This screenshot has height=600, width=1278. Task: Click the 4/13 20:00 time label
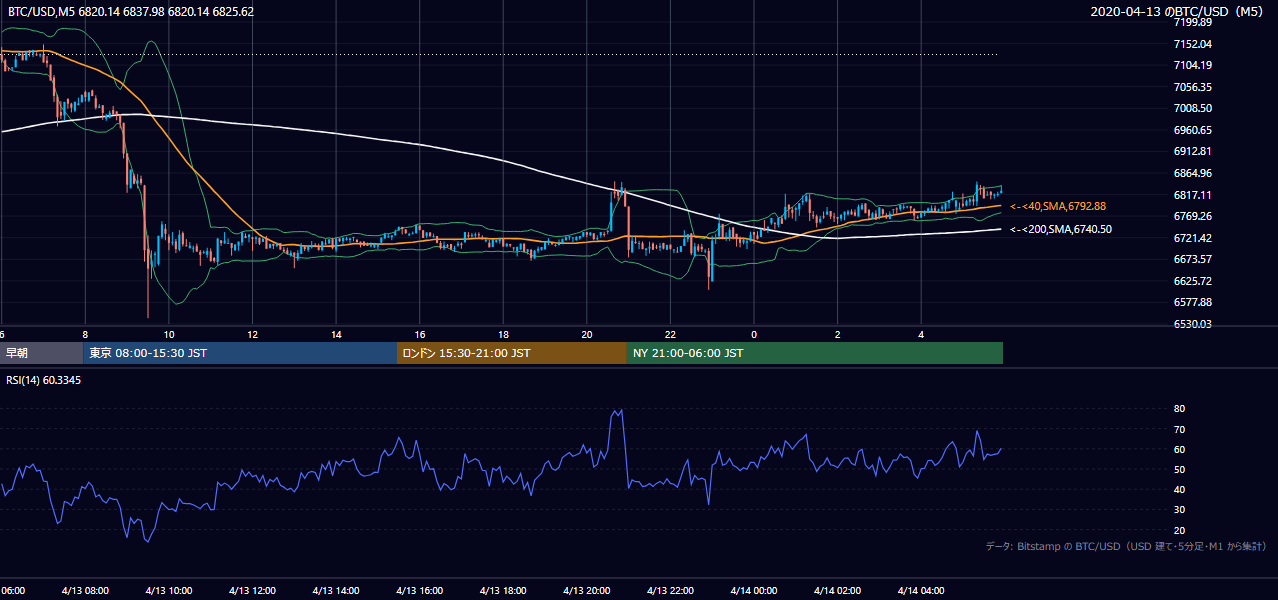(x=587, y=591)
